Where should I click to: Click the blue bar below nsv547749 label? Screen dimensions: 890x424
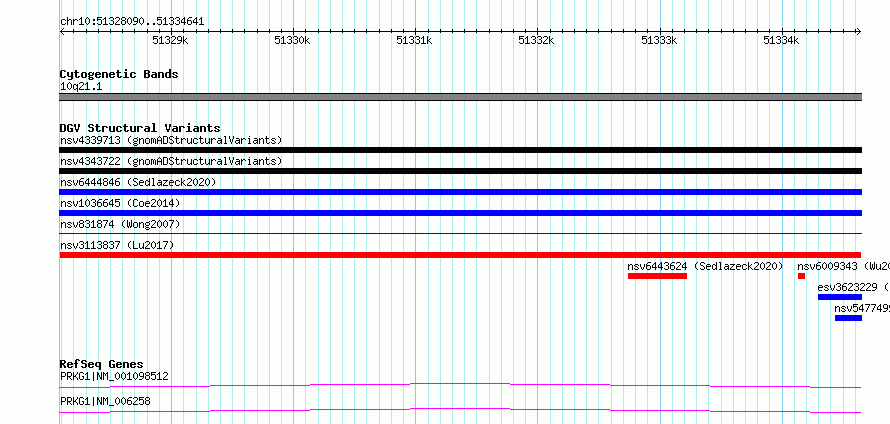point(848,318)
